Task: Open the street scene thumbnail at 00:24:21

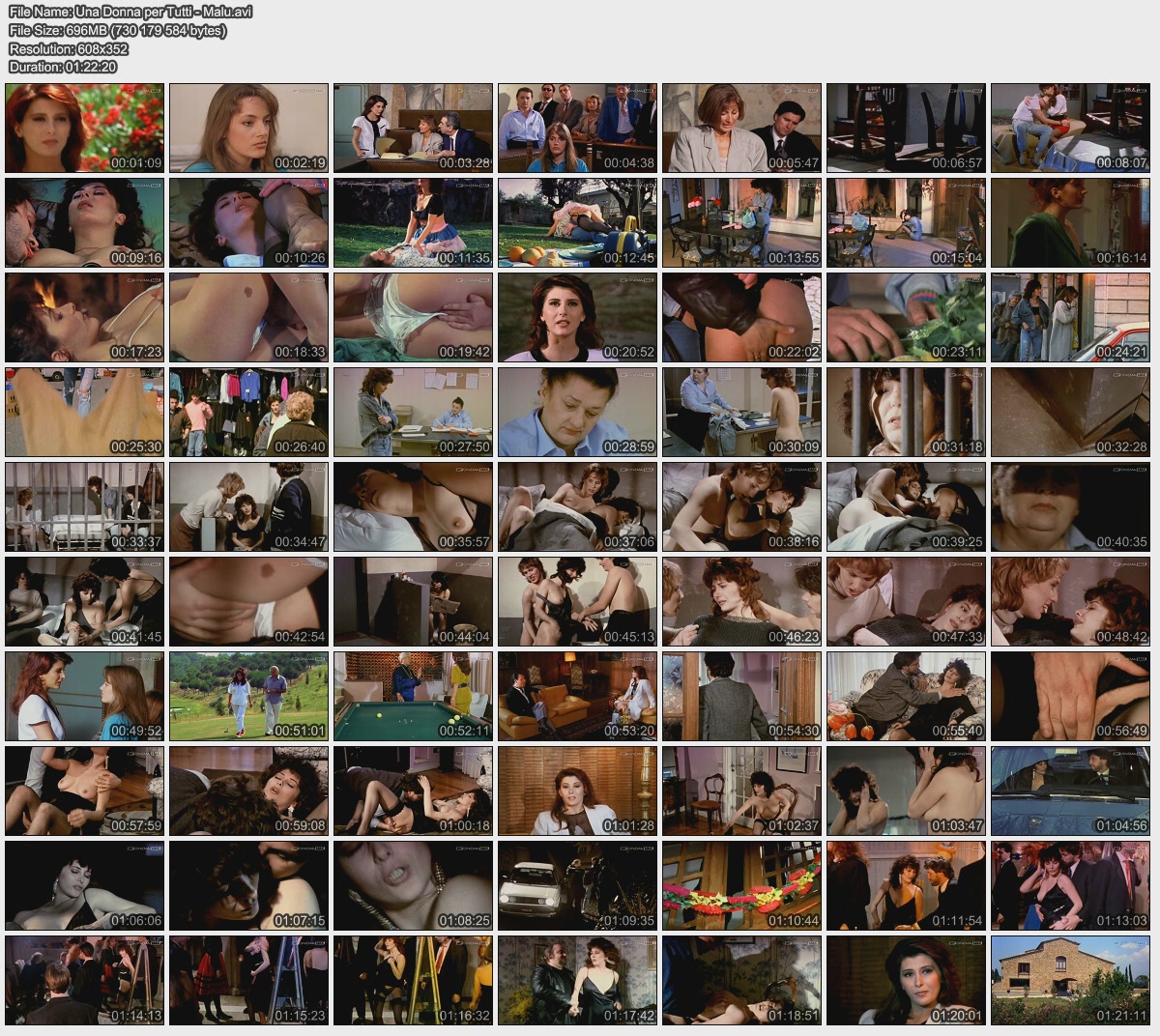Action: click(1070, 317)
